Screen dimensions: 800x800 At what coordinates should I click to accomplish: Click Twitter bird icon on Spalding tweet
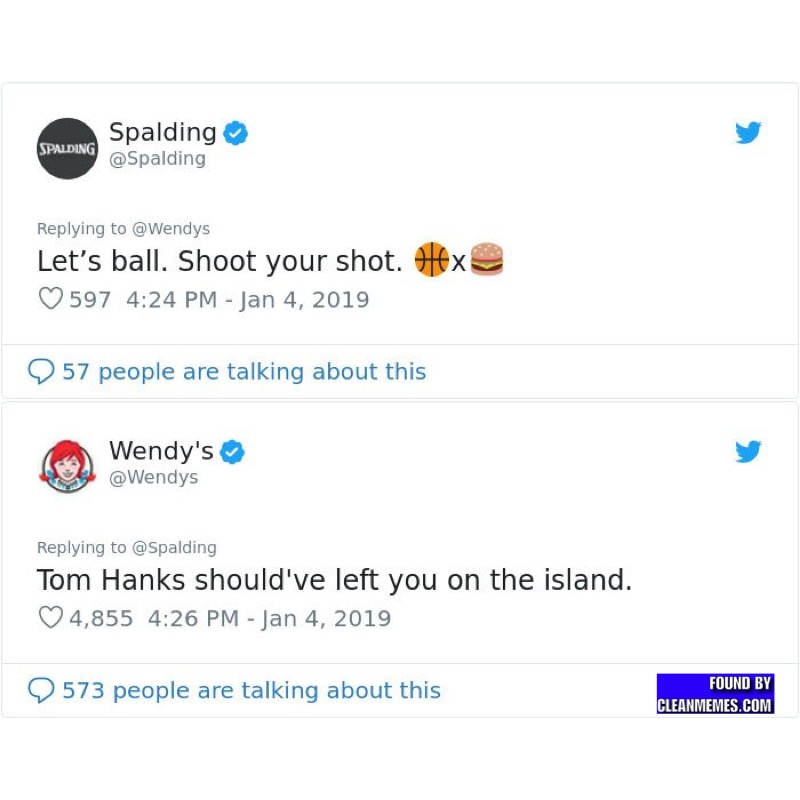(x=748, y=133)
